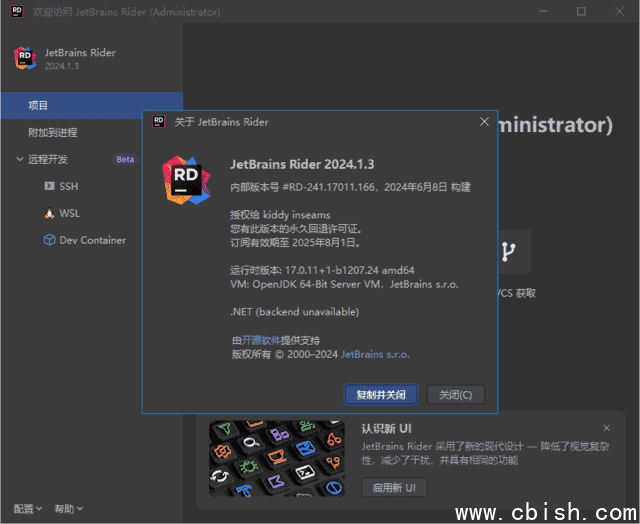This screenshot has height=524, width=640.
Task: Click the 关闭(C) button in About dialog
Action: [456, 395]
